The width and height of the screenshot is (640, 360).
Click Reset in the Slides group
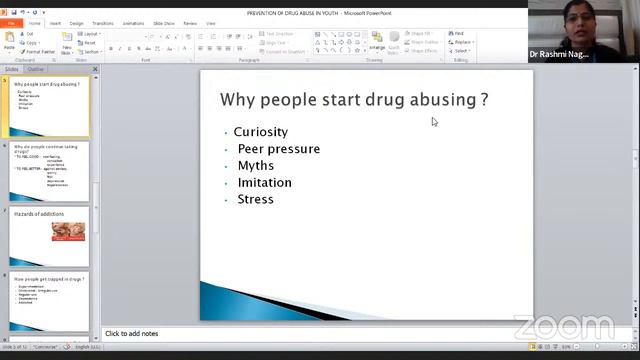(87, 43)
